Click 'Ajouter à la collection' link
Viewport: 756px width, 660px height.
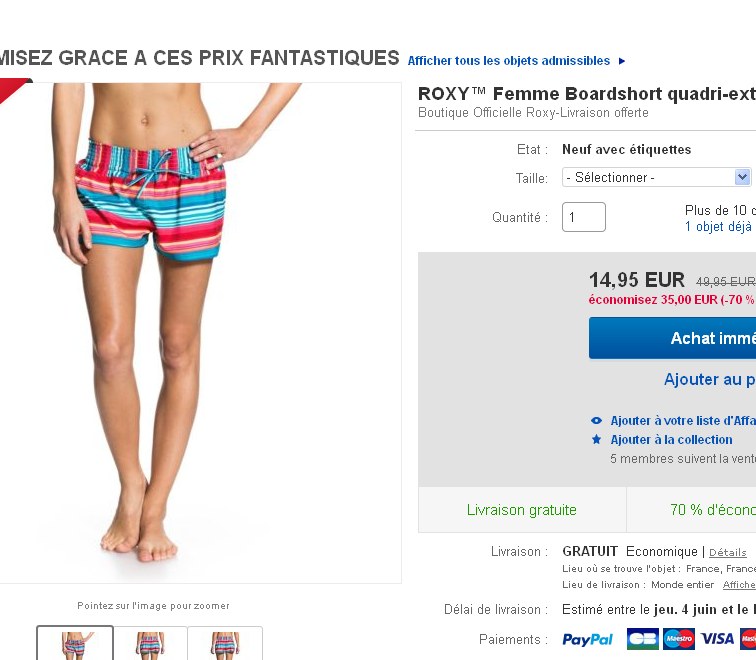click(671, 440)
